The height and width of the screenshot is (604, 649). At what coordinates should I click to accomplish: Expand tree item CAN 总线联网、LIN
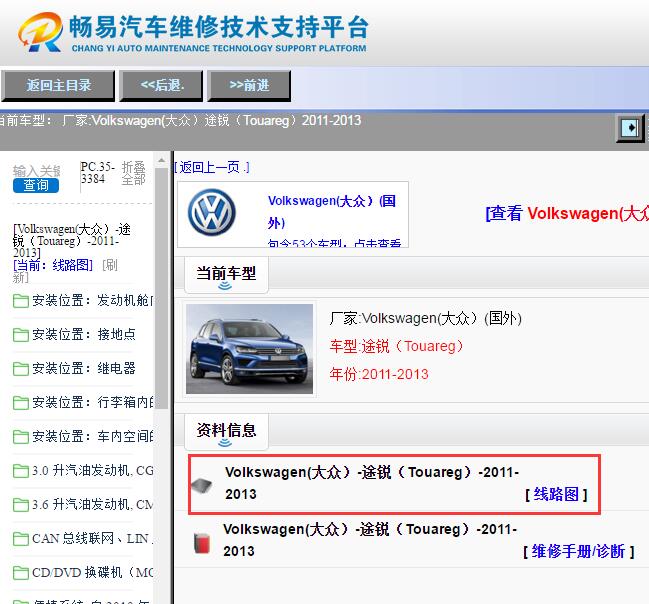point(93,539)
